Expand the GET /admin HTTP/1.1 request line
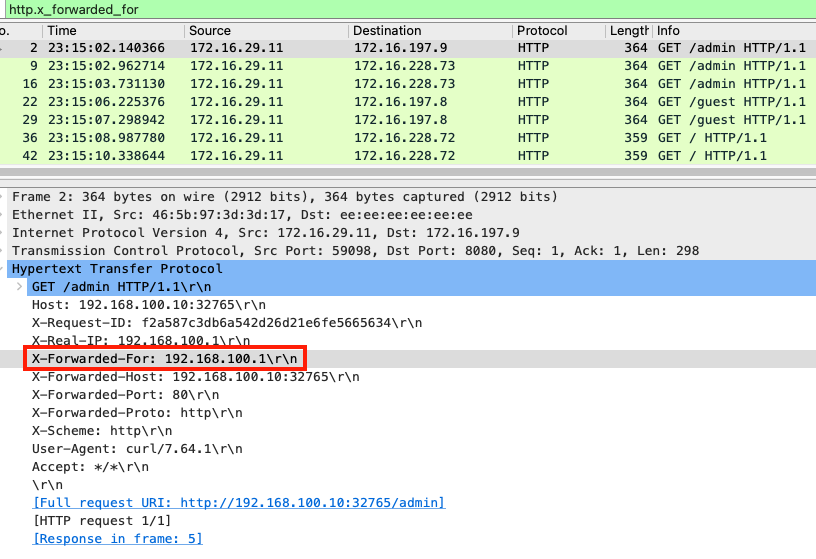816x559 pixels. 19,287
